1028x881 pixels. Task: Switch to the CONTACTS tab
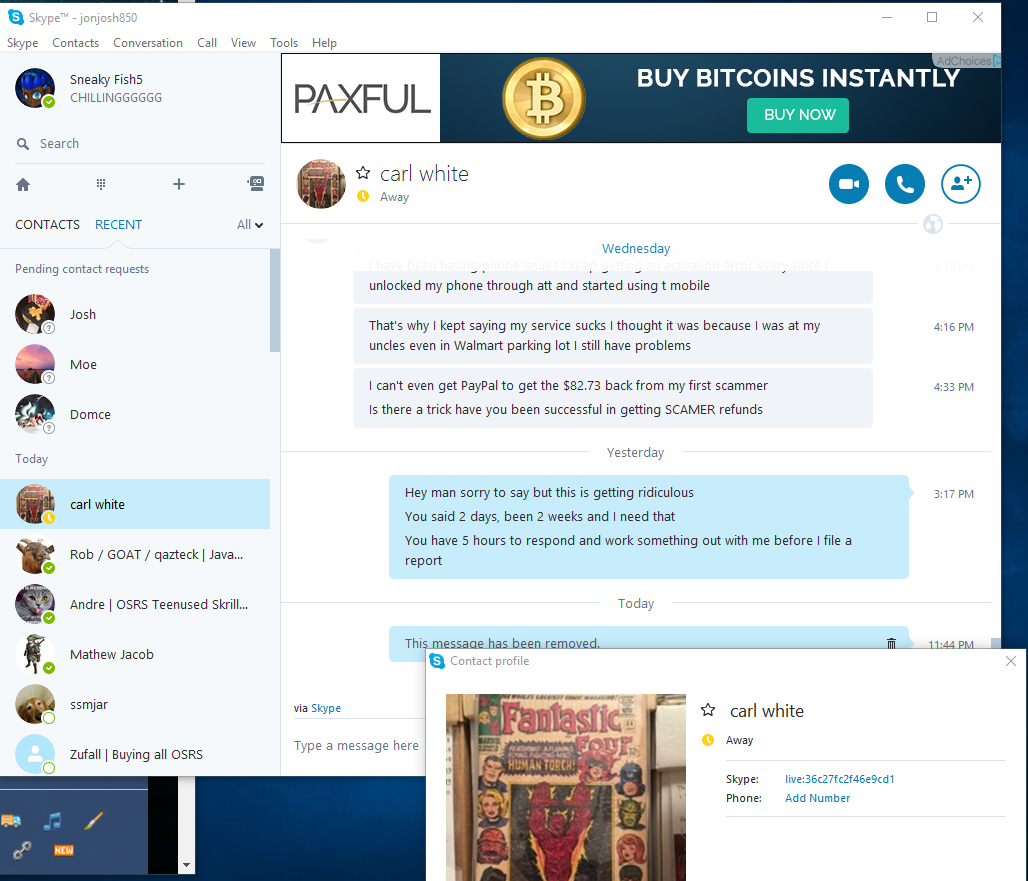(47, 225)
